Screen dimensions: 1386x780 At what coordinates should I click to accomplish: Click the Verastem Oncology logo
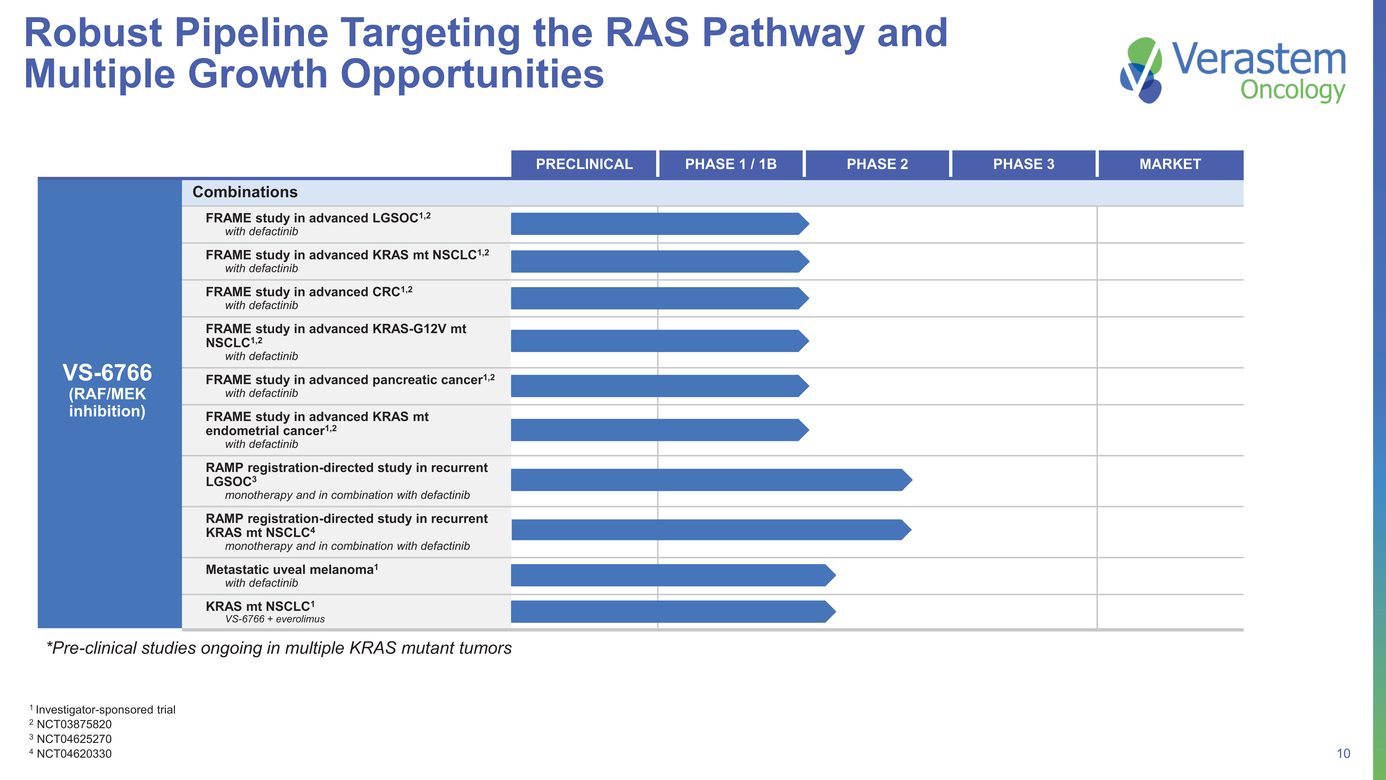[1233, 69]
